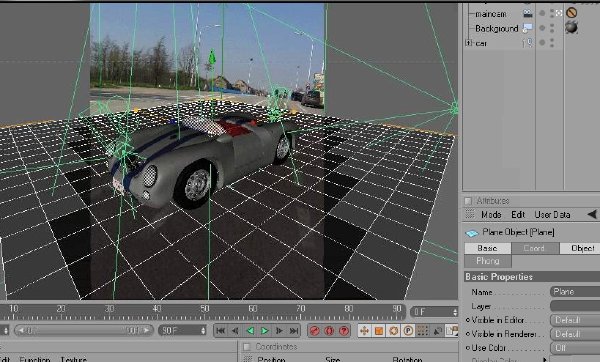
Task: Toggle parameter keying P icon
Action: pyautogui.click(x=408, y=331)
